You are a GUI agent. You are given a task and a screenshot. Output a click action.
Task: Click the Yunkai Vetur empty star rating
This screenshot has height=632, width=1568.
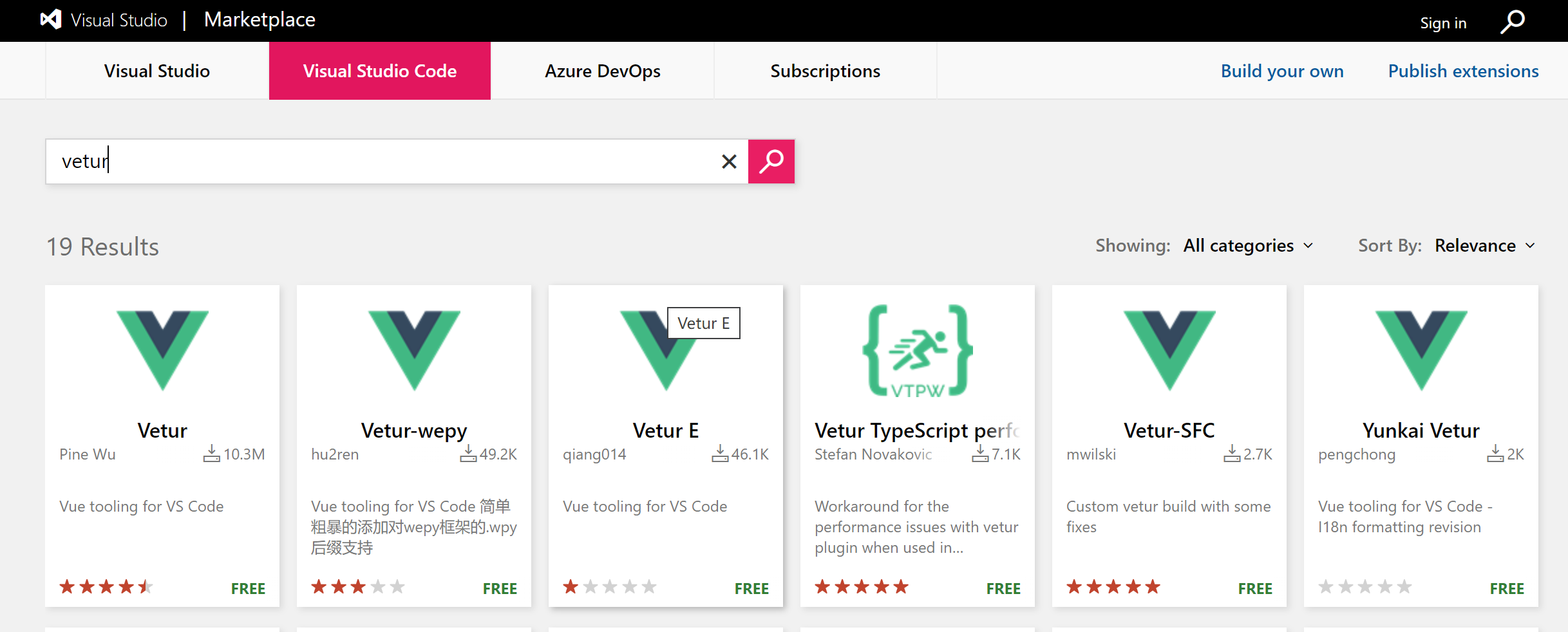click(1365, 586)
